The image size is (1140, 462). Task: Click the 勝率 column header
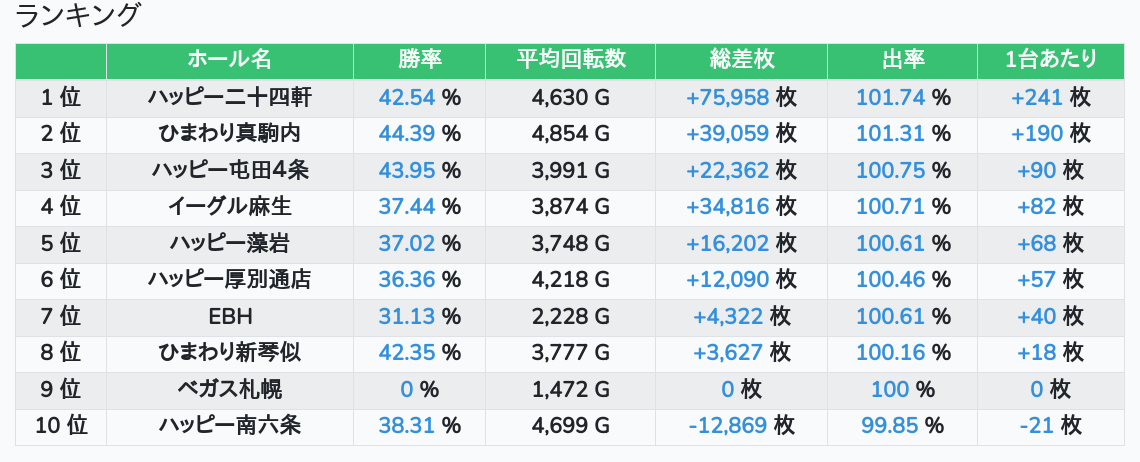pos(419,60)
